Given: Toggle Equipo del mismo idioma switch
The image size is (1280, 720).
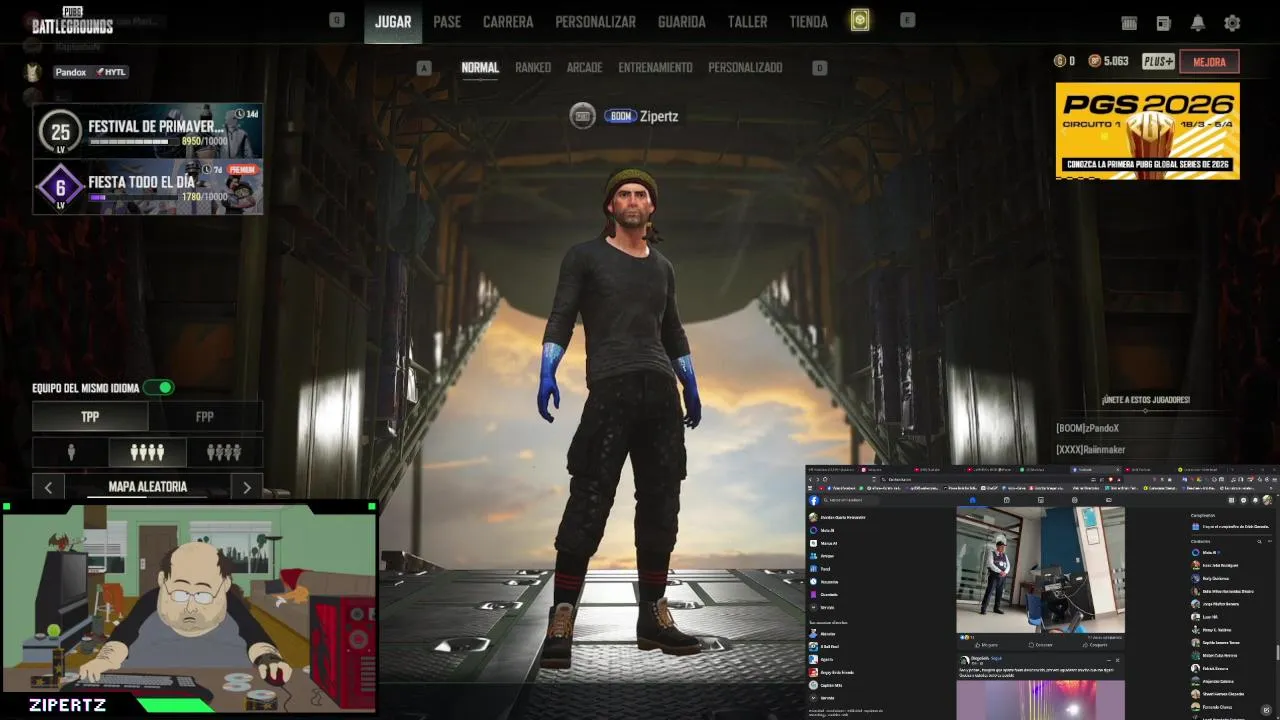Looking at the screenshot, I should pyautogui.click(x=159, y=387).
